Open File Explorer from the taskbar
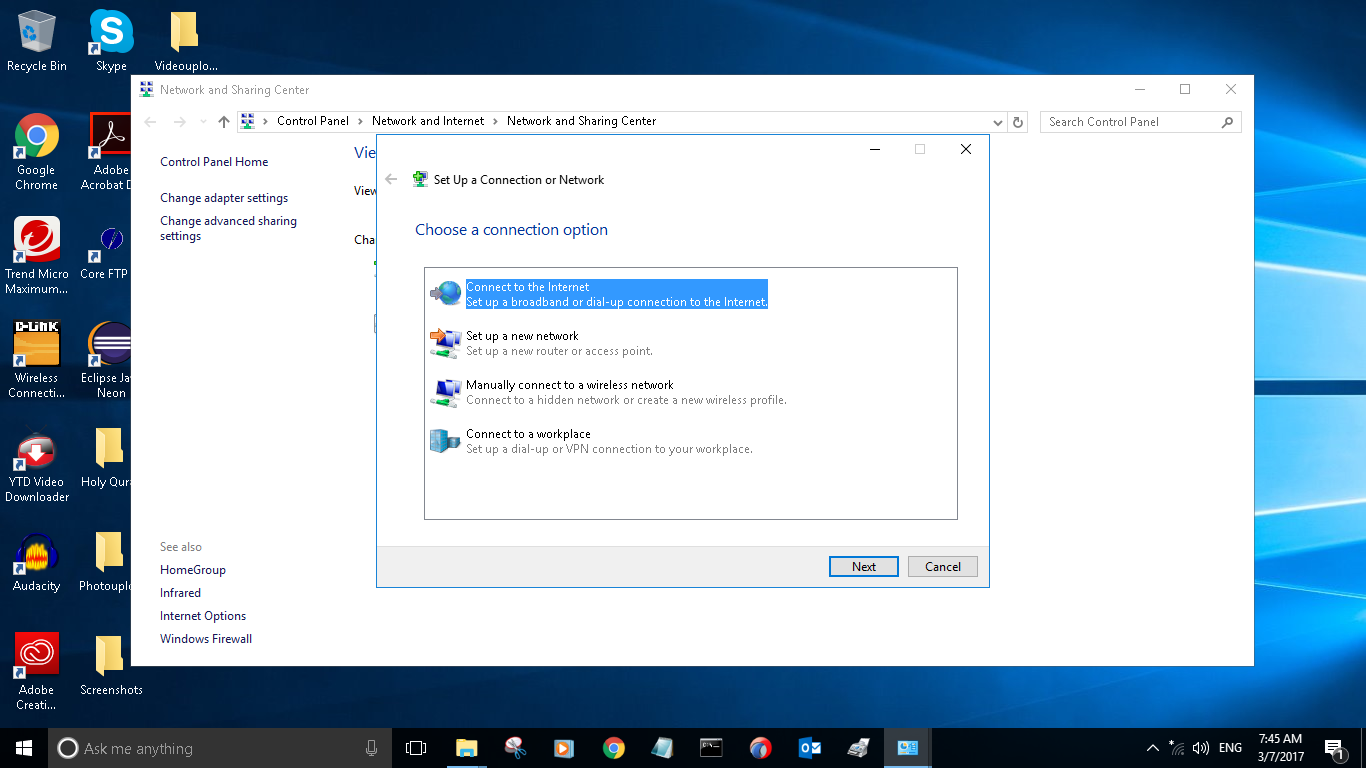 [466, 748]
